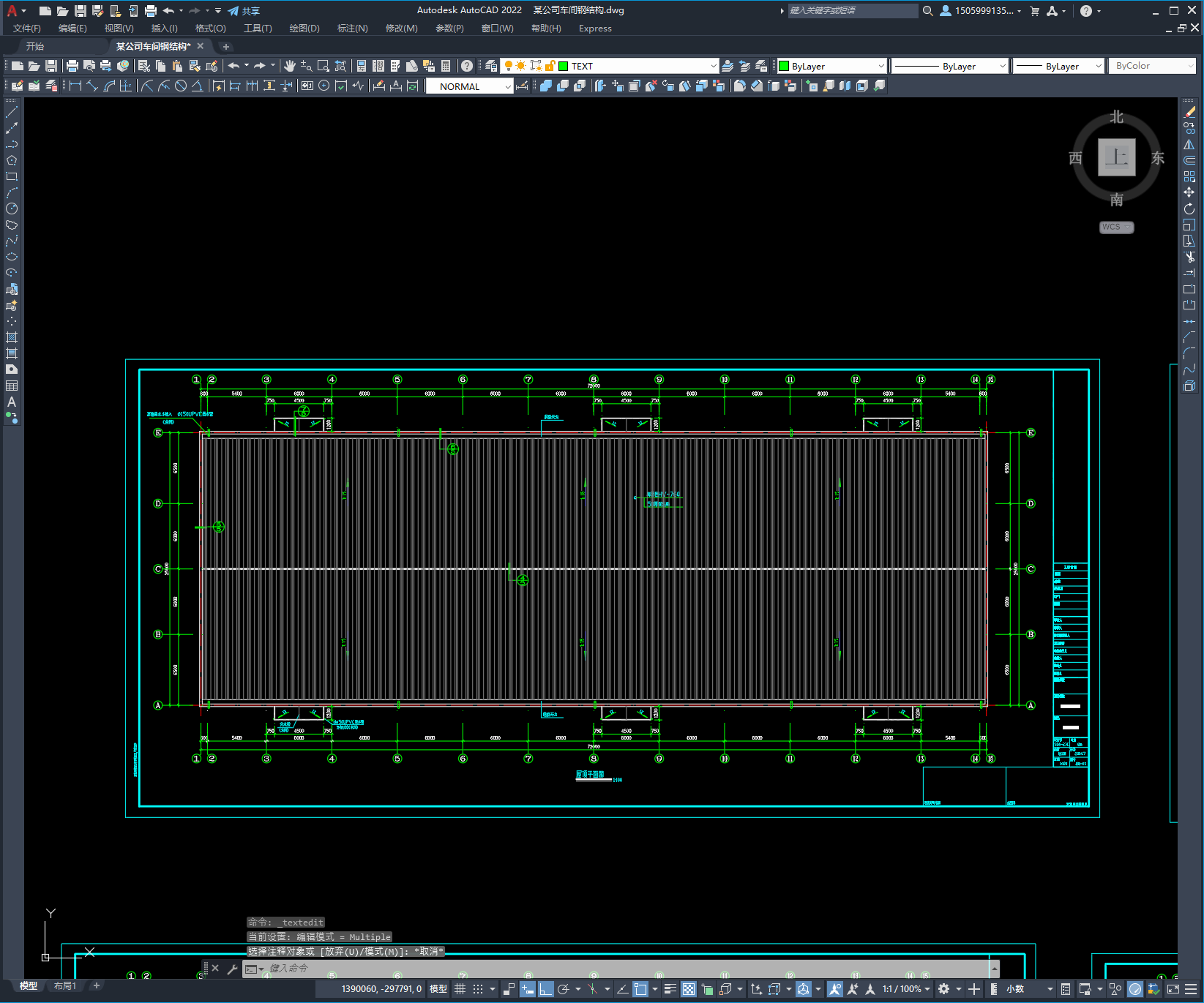Toggle polar tracking in status bar
The image size is (1204, 1003).
coord(564,989)
